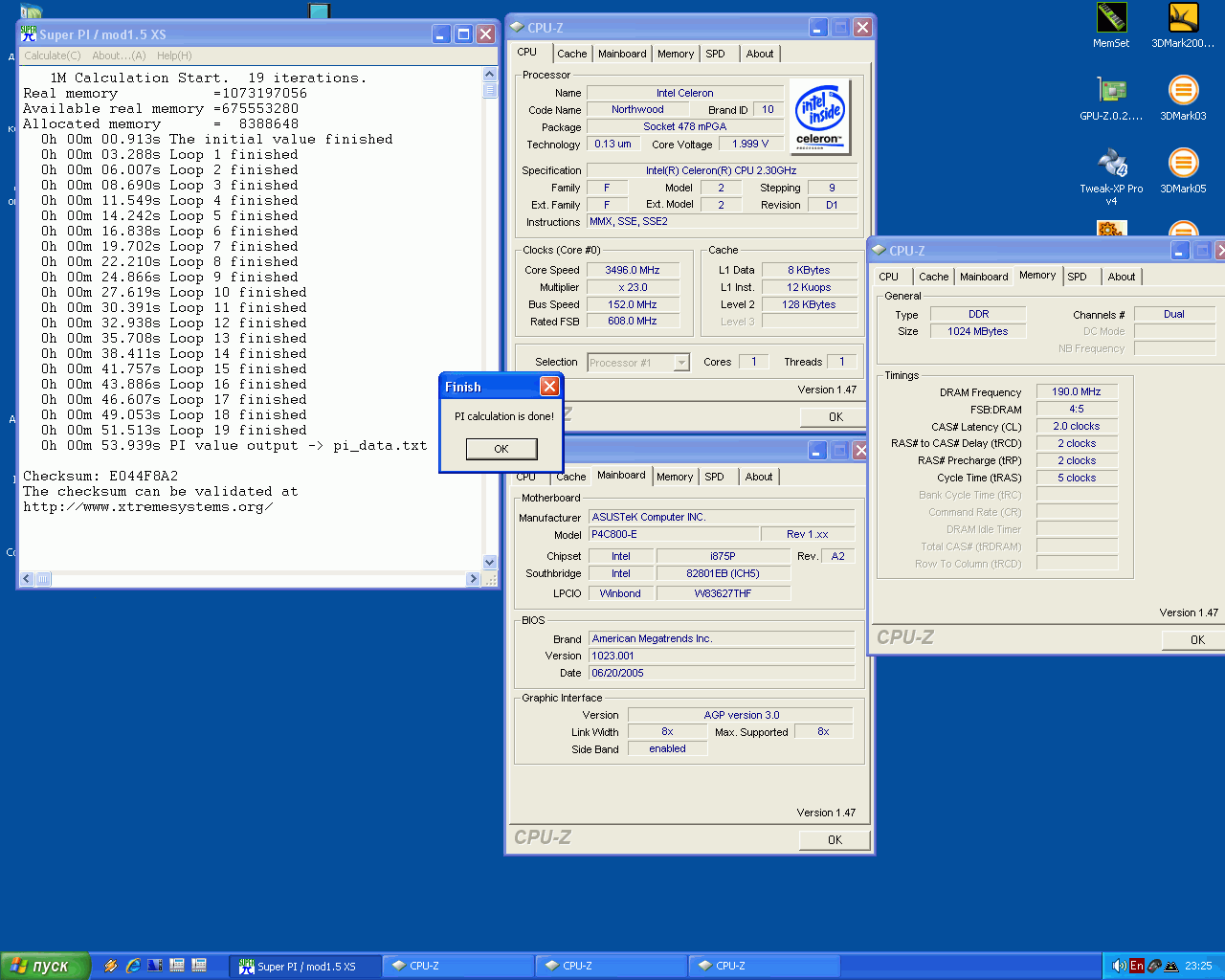The image size is (1225, 980).
Task: Click the last Quick Launch icon
Action: [199, 966]
